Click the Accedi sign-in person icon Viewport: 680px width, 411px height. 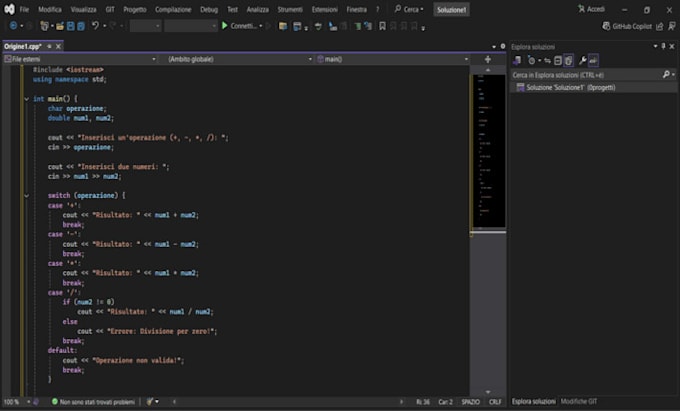(x=581, y=9)
